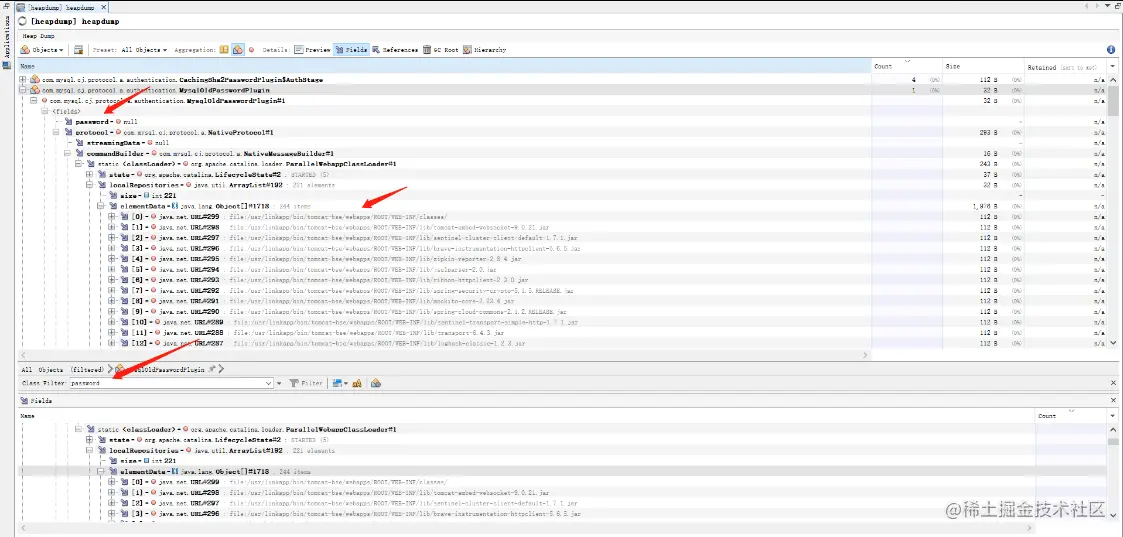Close the lower Fields panel
This screenshot has height=537, width=1123.
(1114, 401)
